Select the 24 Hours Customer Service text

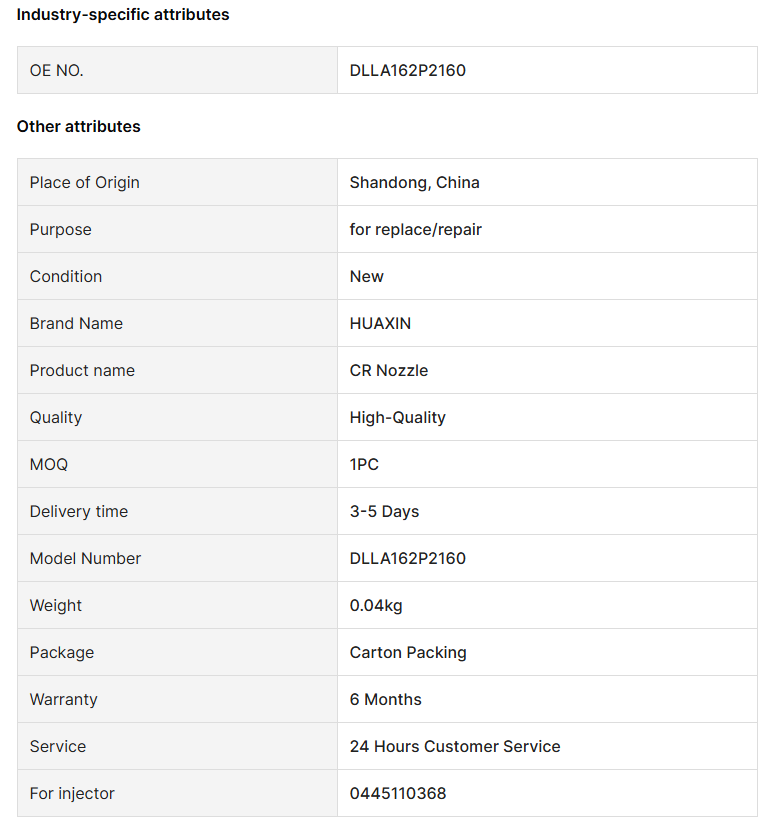click(454, 746)
